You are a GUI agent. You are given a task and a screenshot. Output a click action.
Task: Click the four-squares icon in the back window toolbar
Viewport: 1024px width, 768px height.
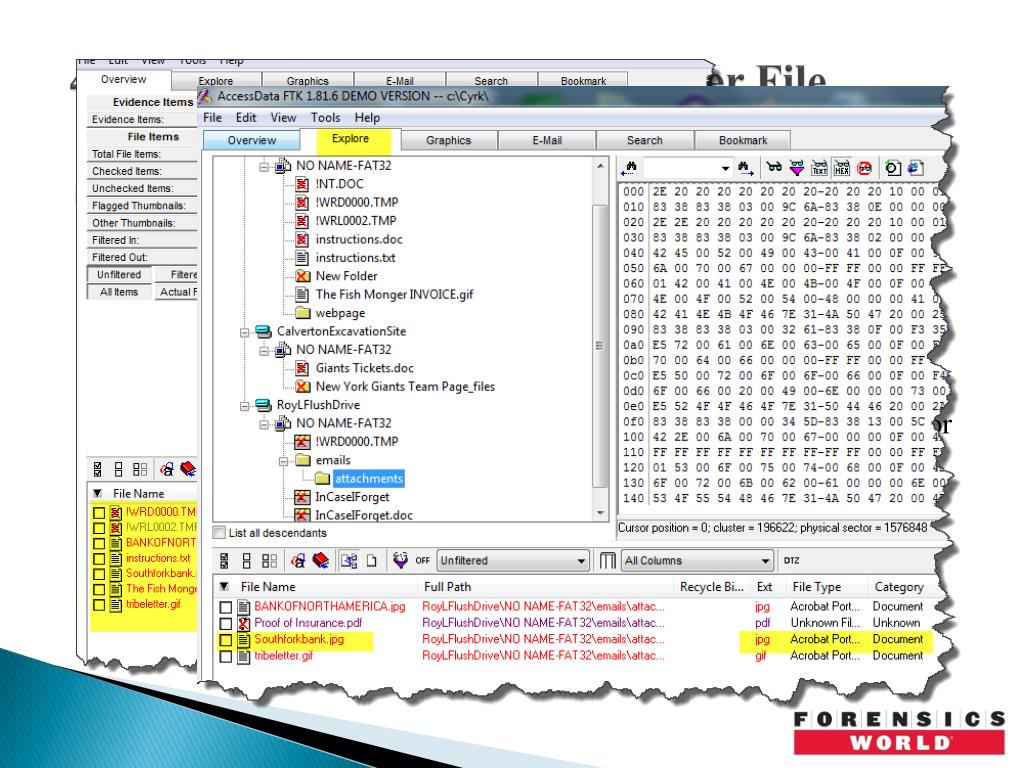pyautogui.click(x=140, y=469)
